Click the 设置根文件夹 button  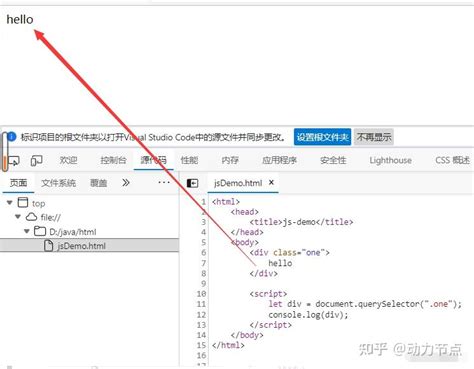point(322,137)
